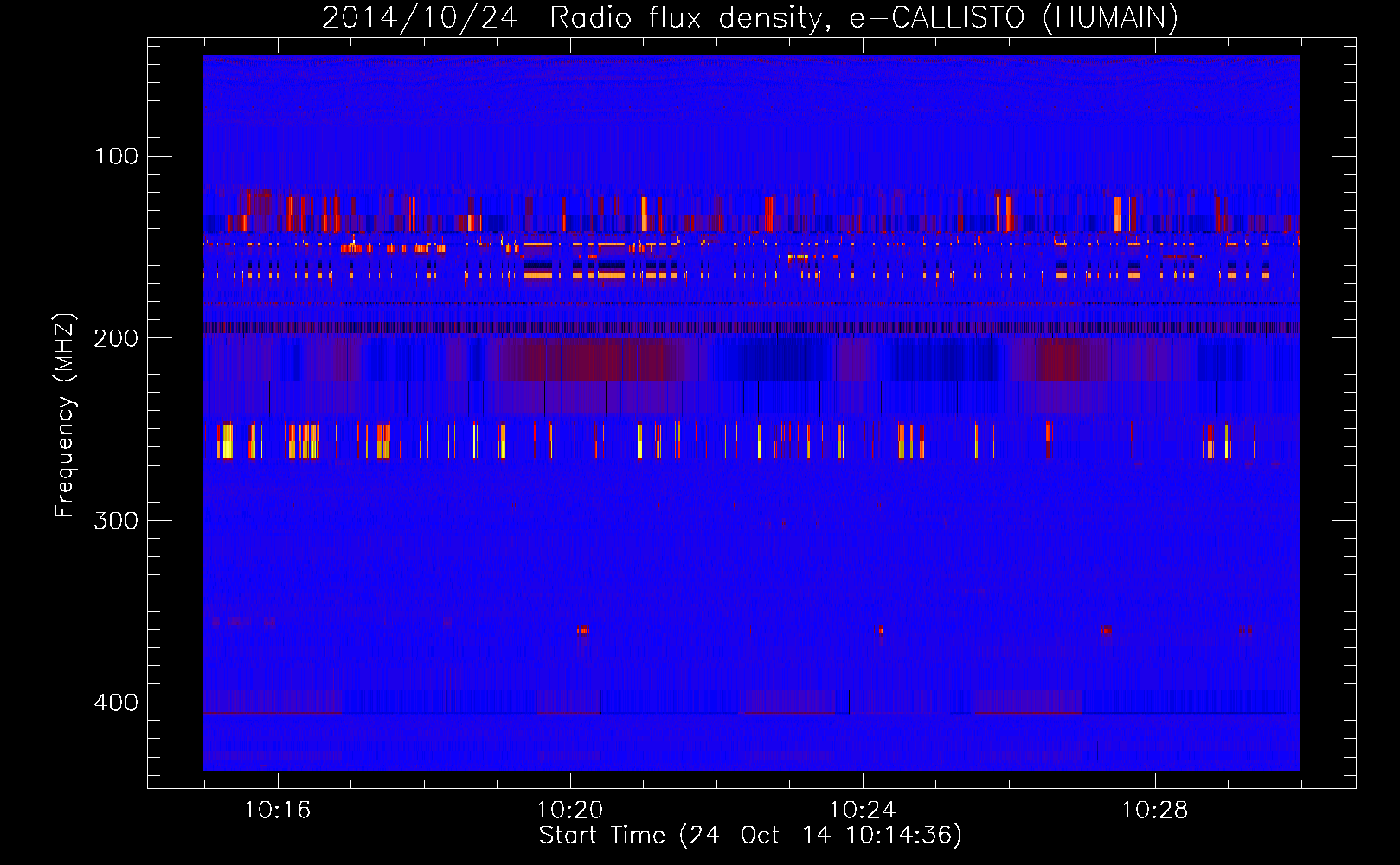1400x865 pixels.
Task: Click the 10:16 time tick label
Action: (277, 811)
